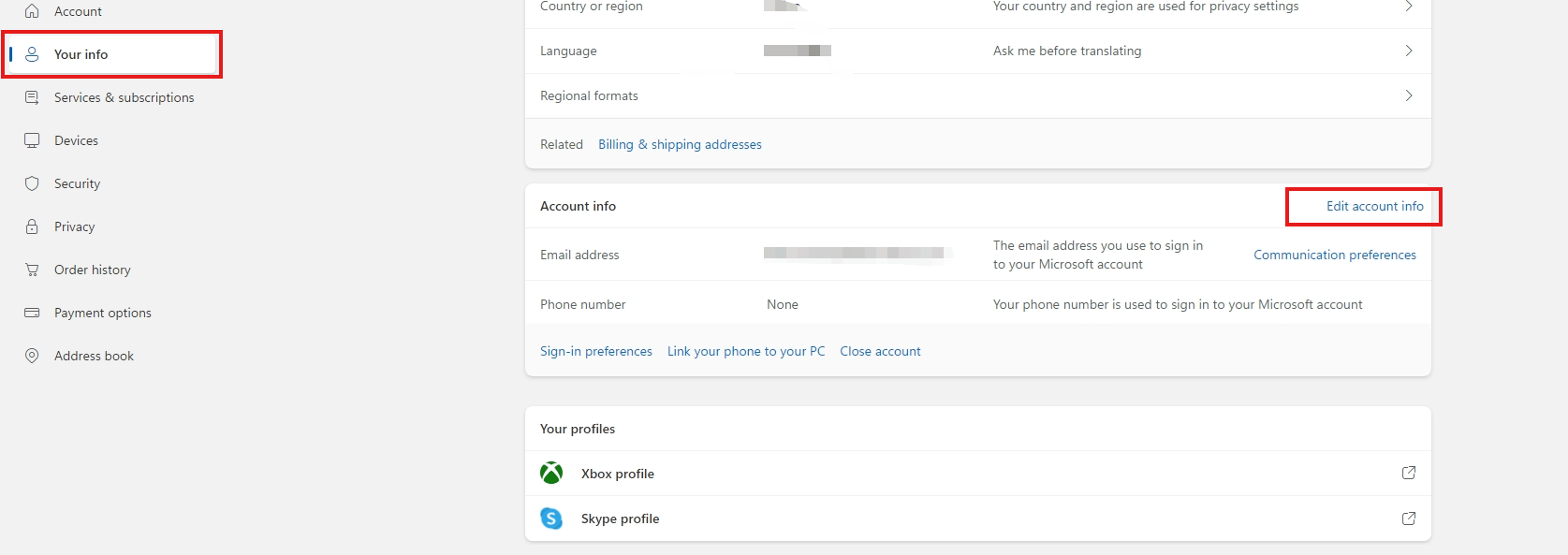This screenshot has width=1568, height=555.
Task: Open Skype profile external link icon
Action: tap(1408, 518)
